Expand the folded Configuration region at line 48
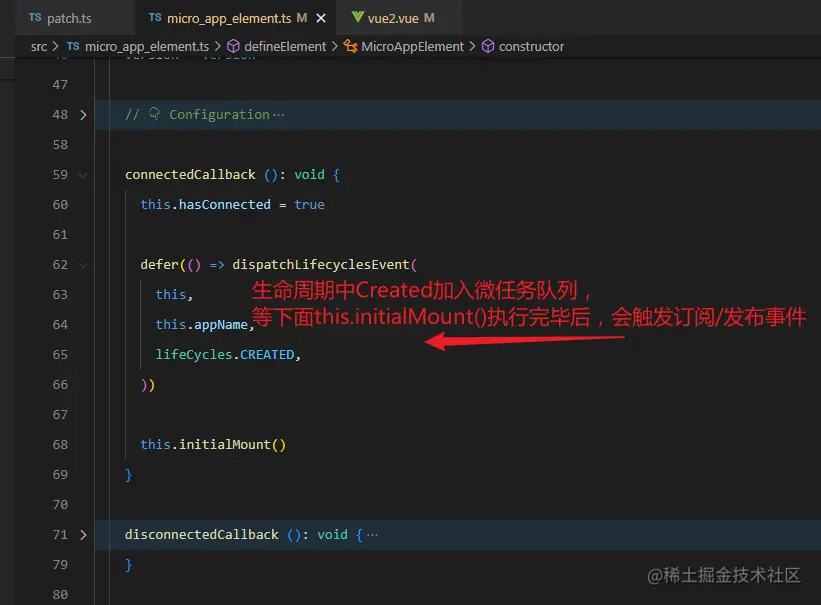Image resolution: width=821 pixels, height=605 pixels. pos(83,115)
